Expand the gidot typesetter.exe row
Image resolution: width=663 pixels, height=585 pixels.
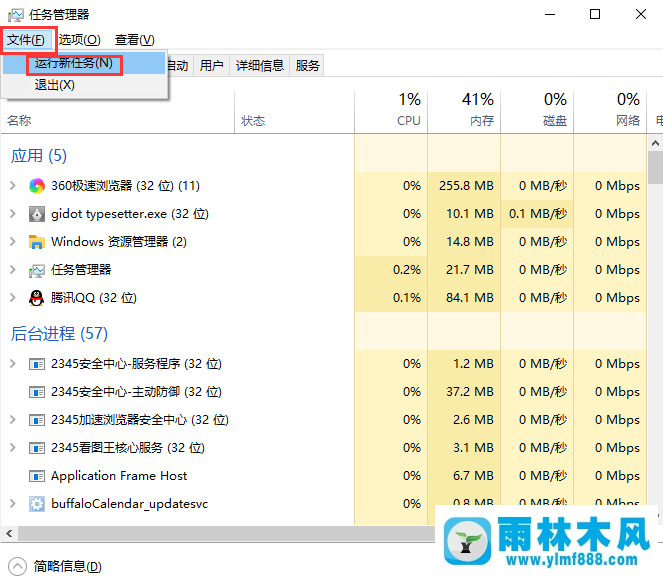click(13, 214)
